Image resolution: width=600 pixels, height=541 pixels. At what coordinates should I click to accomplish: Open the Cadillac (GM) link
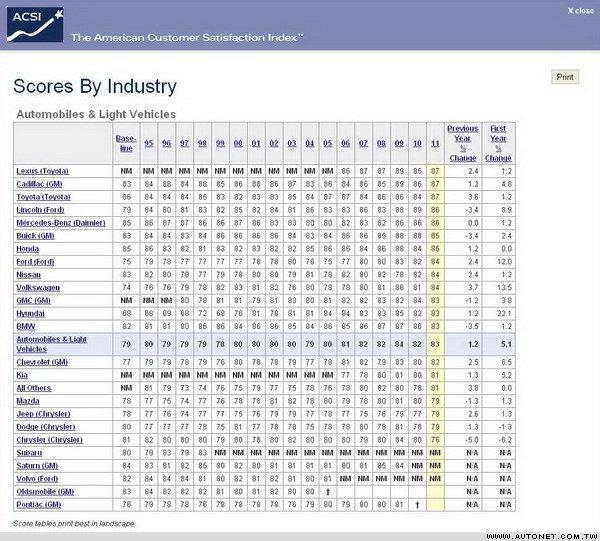point(39,184)
